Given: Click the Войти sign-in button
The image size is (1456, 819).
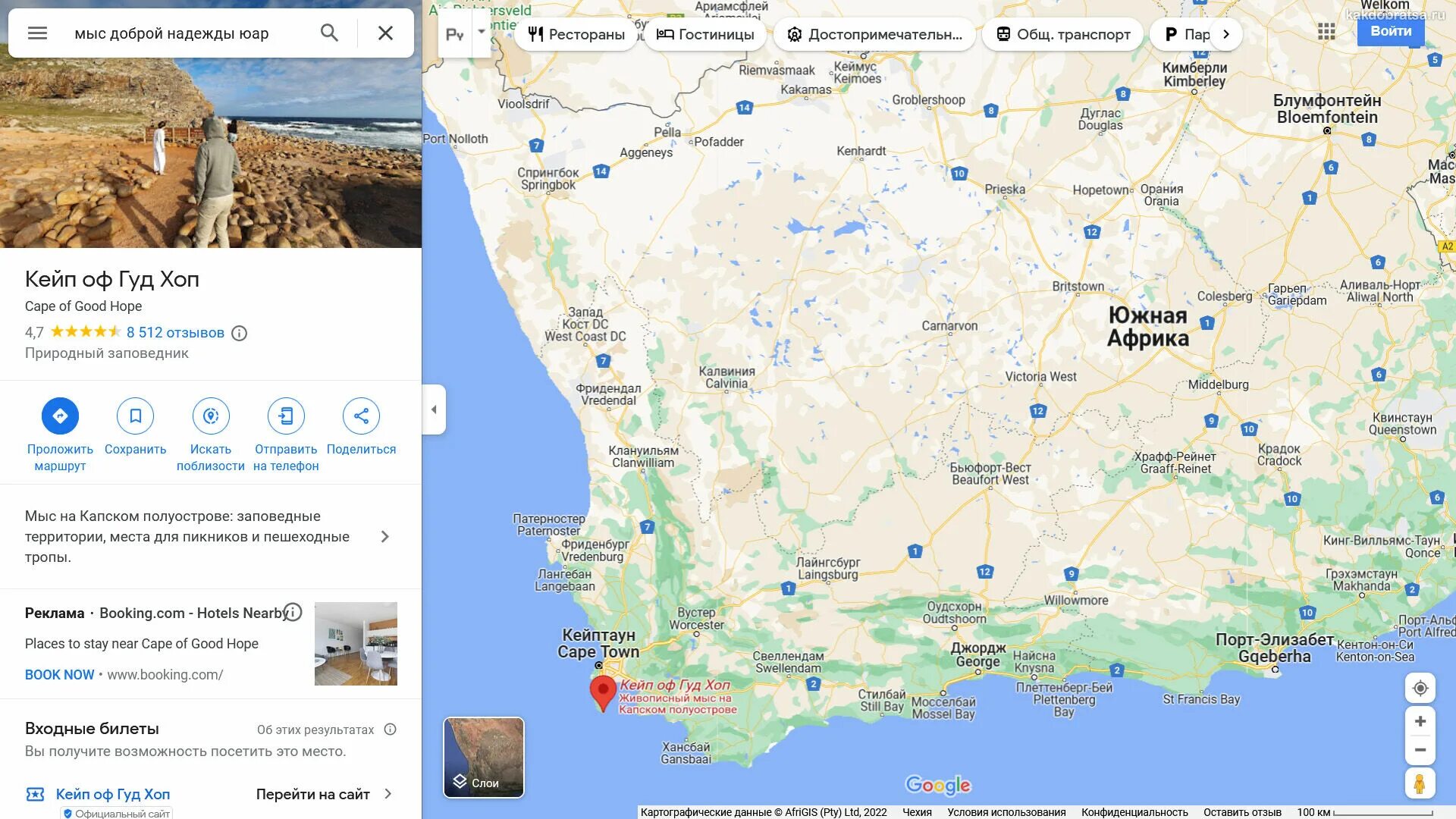Looking at the screenshot, I should (x=1391, y=31).
